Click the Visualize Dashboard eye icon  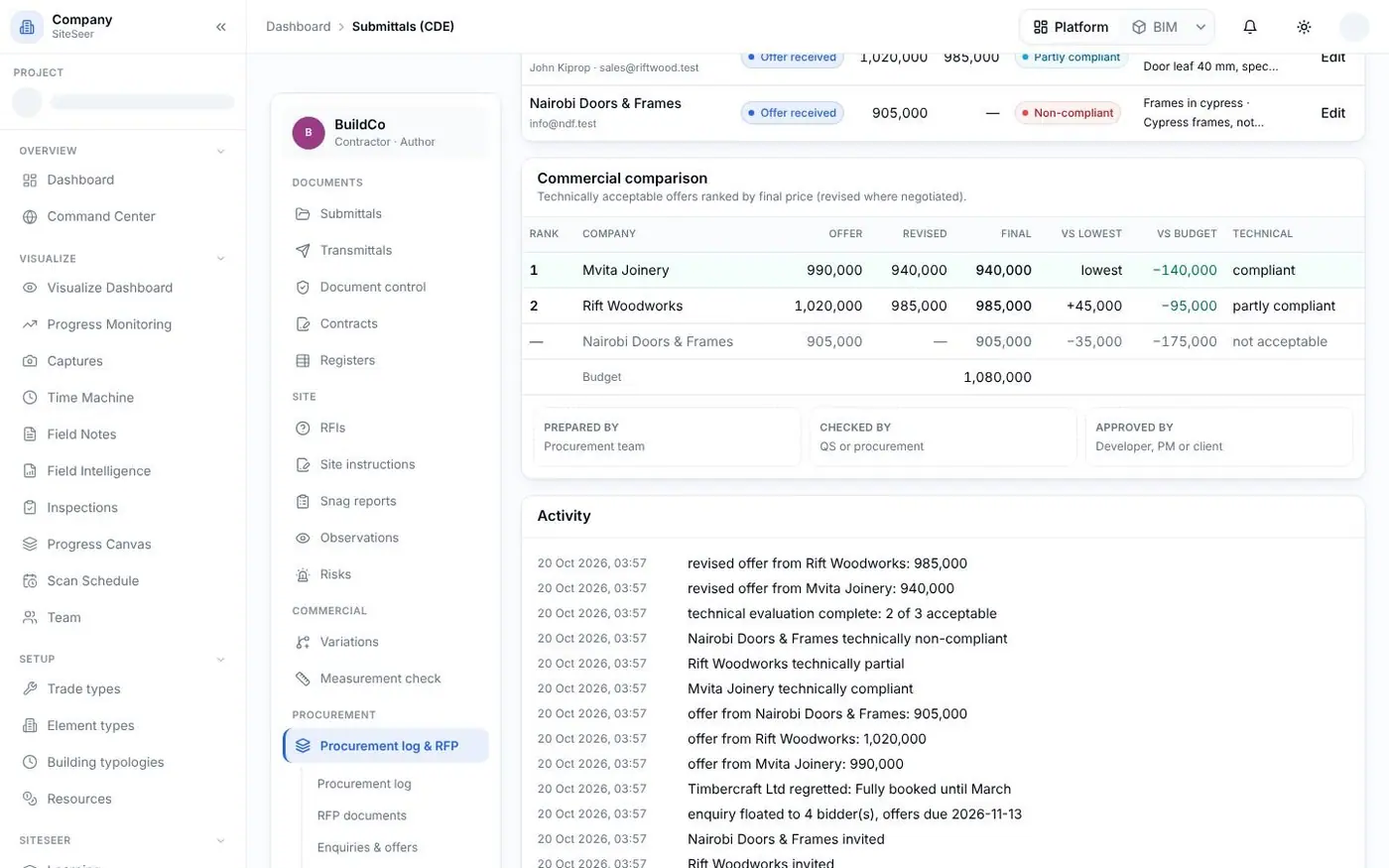(30, 288)
